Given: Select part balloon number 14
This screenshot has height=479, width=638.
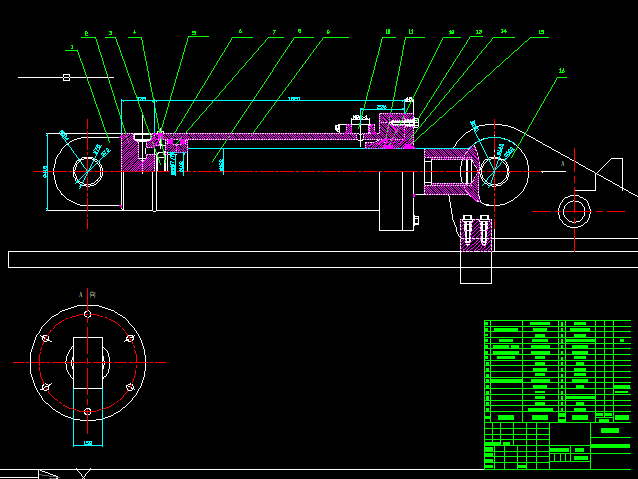Looking at the screenshot, I should tap(504, 31).
